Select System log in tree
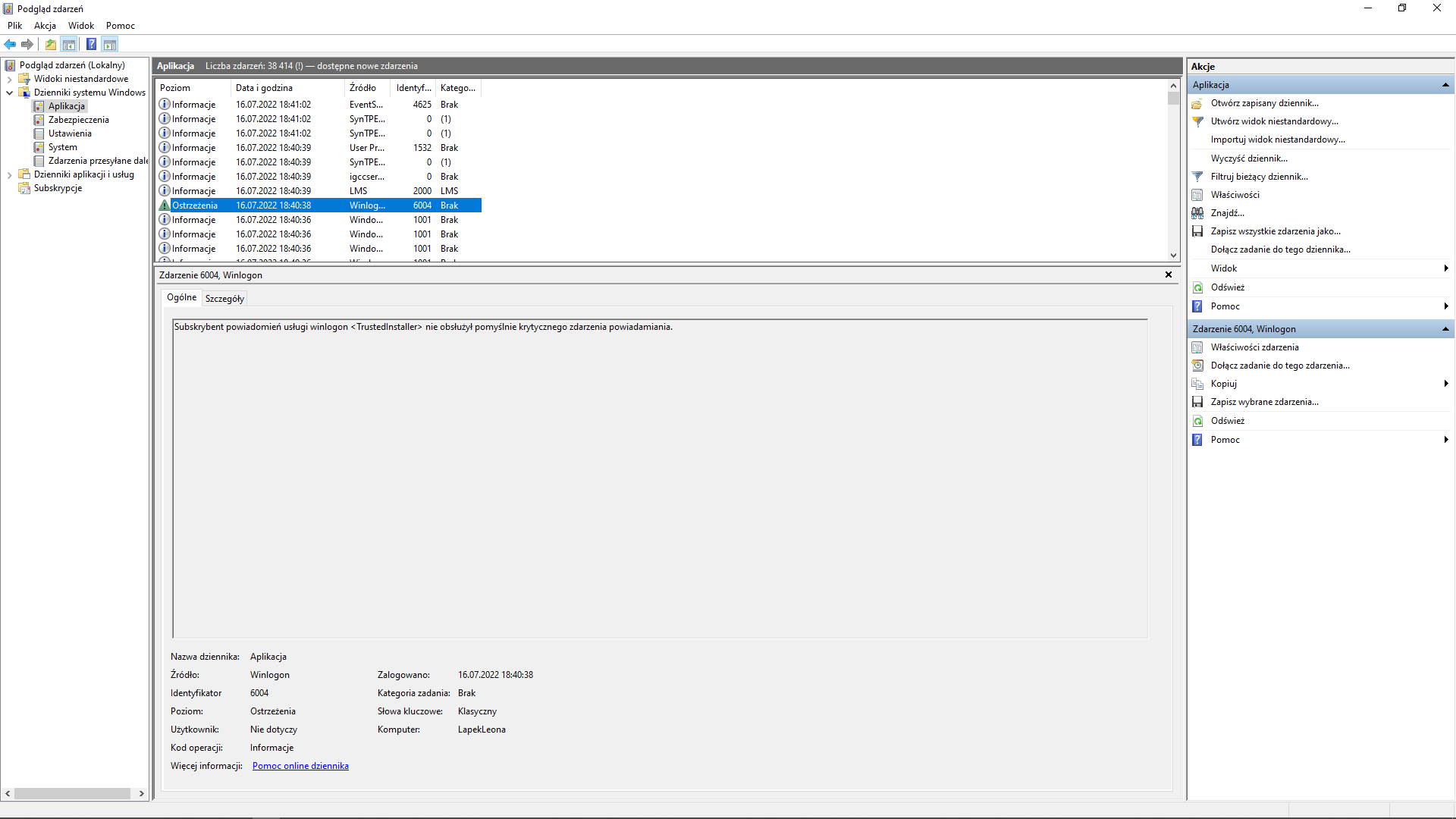 63,147
